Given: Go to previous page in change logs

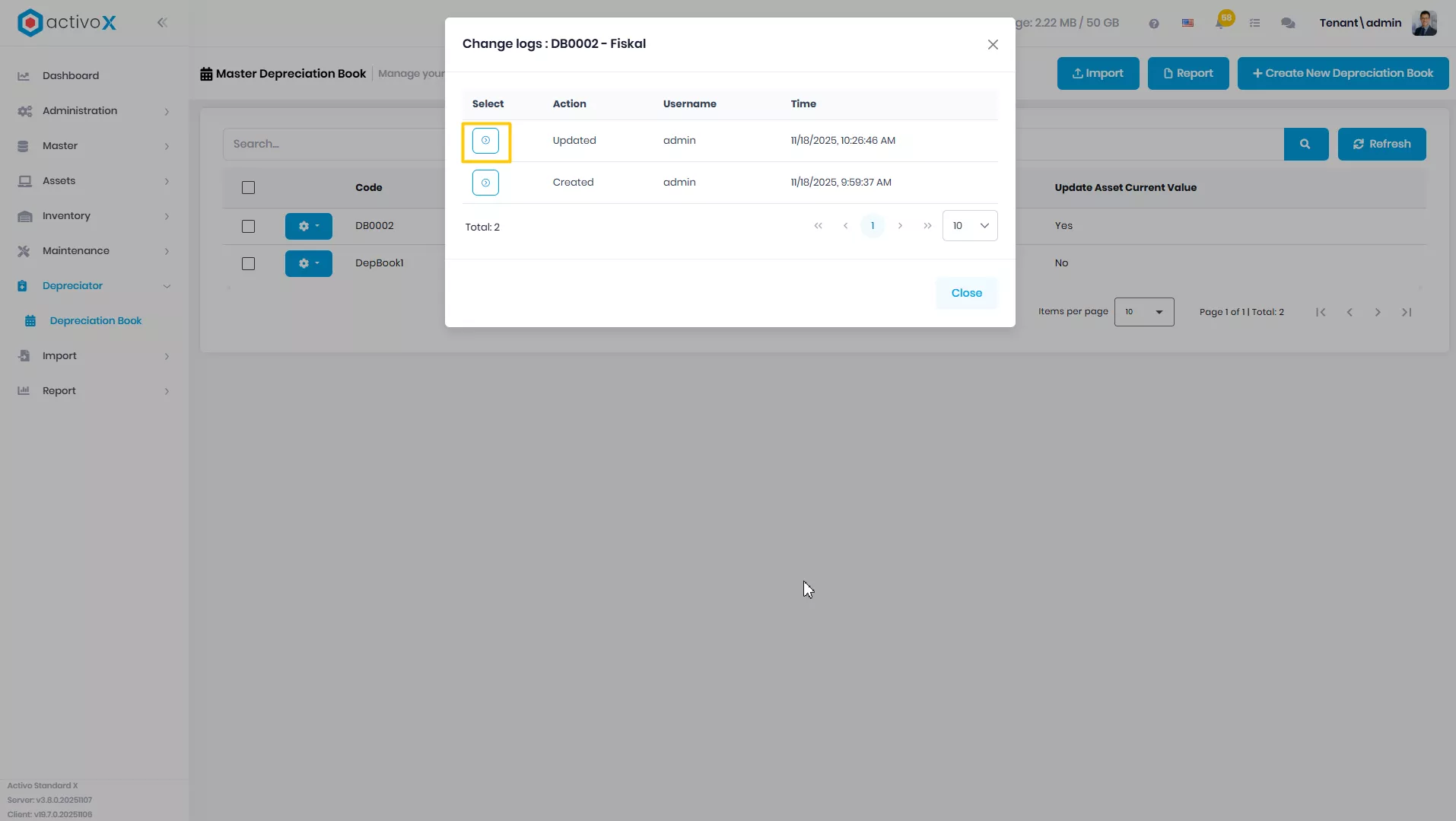Looking at the screenshot, I should click(845, 226).
